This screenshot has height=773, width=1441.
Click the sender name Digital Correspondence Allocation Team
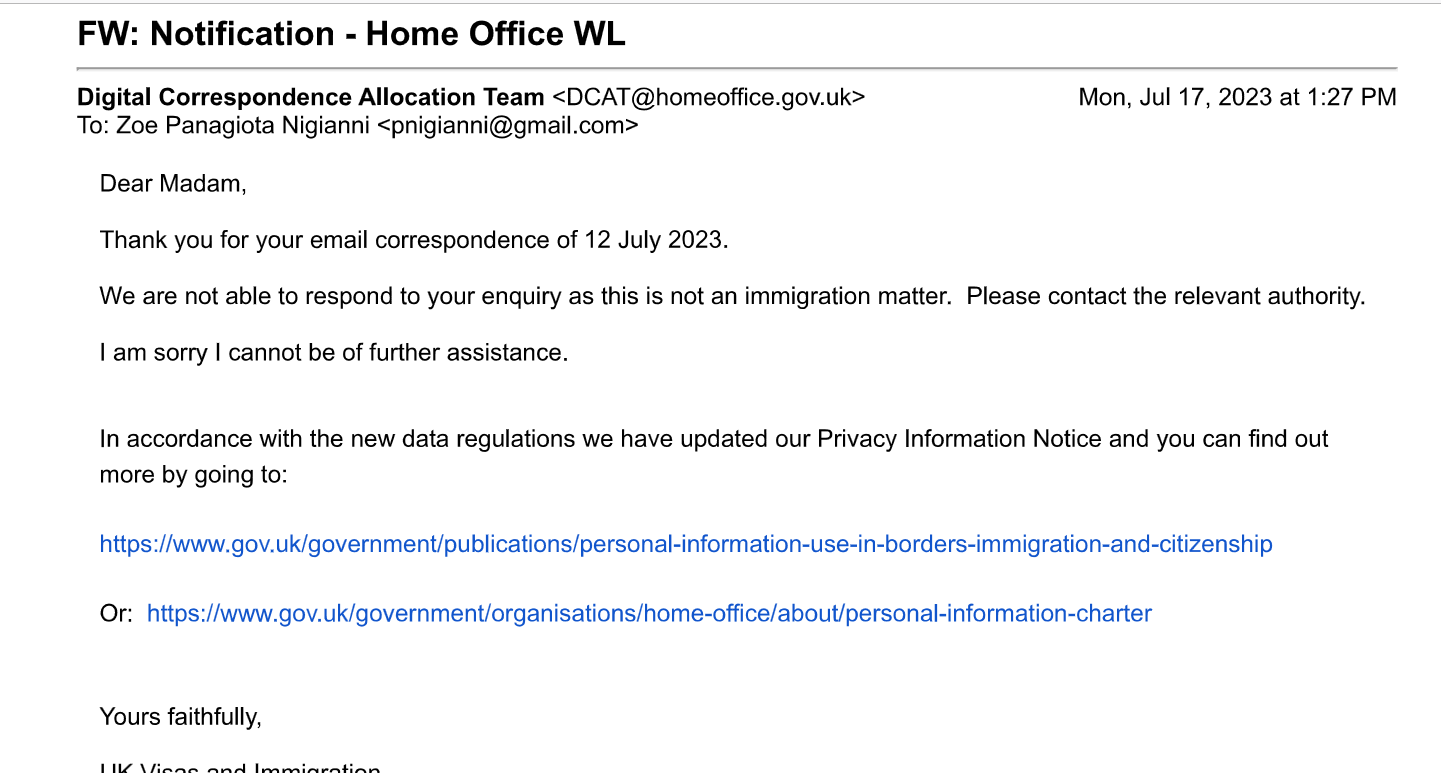[311, 97]
